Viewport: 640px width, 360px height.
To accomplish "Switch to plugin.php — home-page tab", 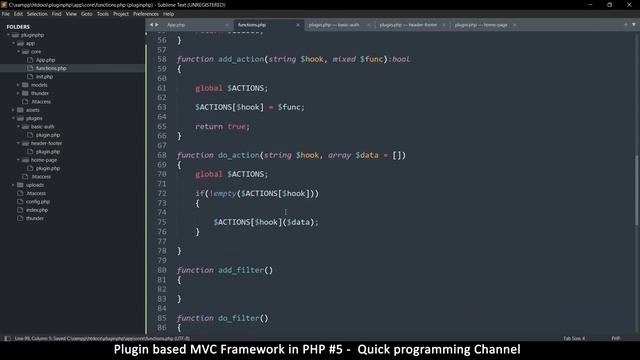I will pos(481,25).
